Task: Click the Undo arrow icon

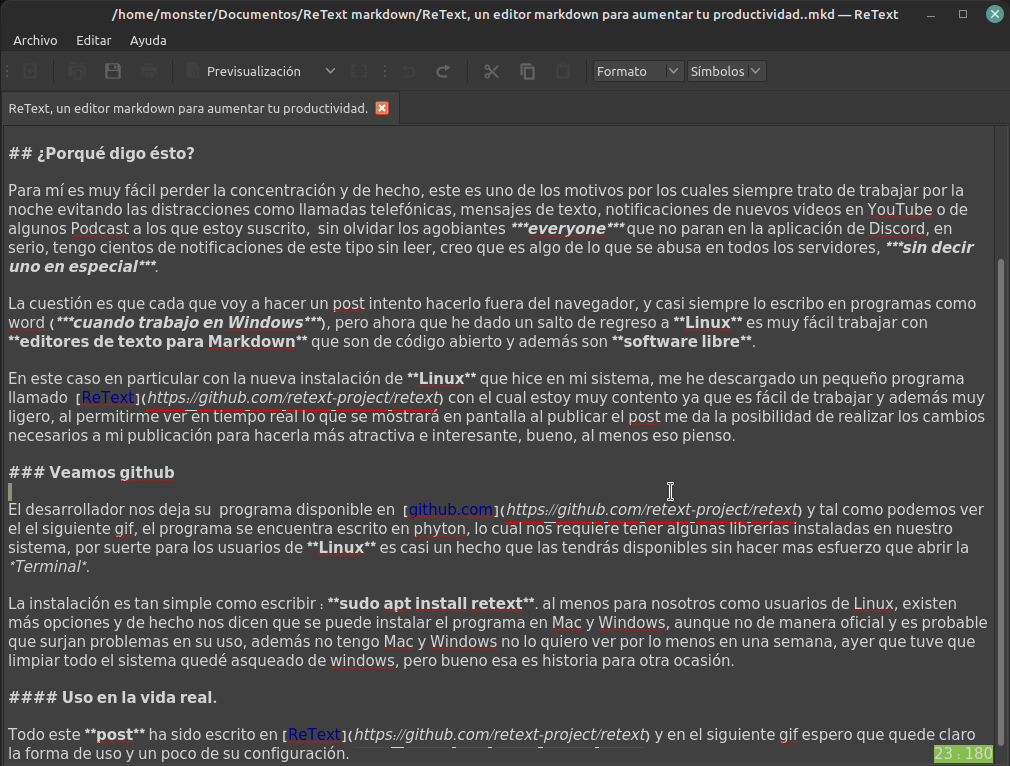Action: pos(409,71)
